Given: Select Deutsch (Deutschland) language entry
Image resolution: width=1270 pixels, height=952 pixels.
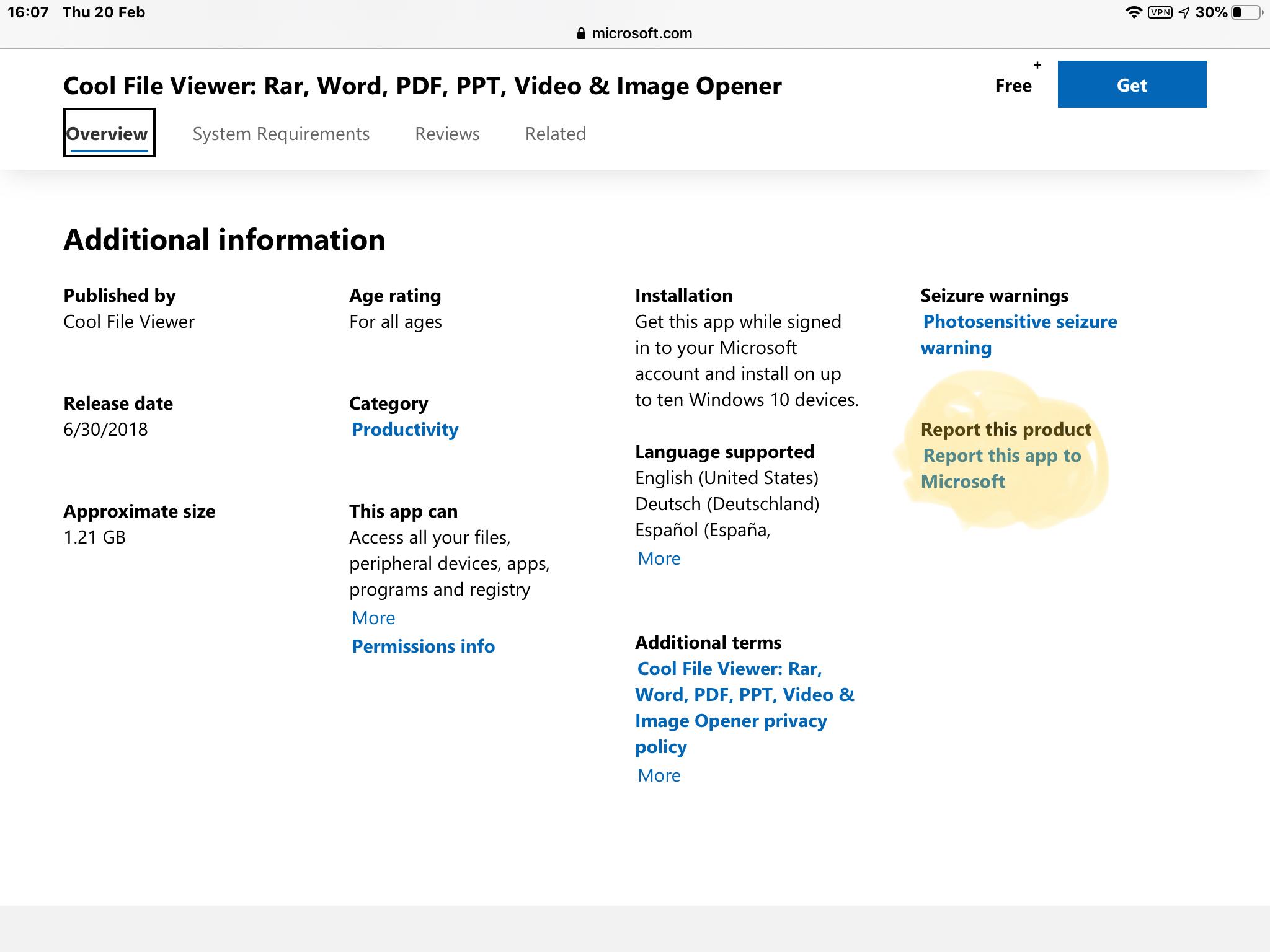Looking at the screenshot, I should coord(727,504).
